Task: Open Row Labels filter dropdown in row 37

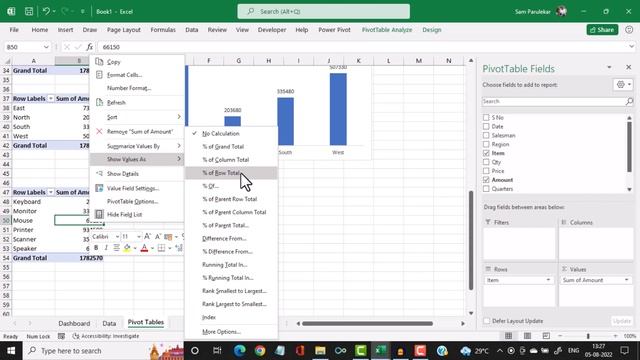Action: click(x=51, y=98)
